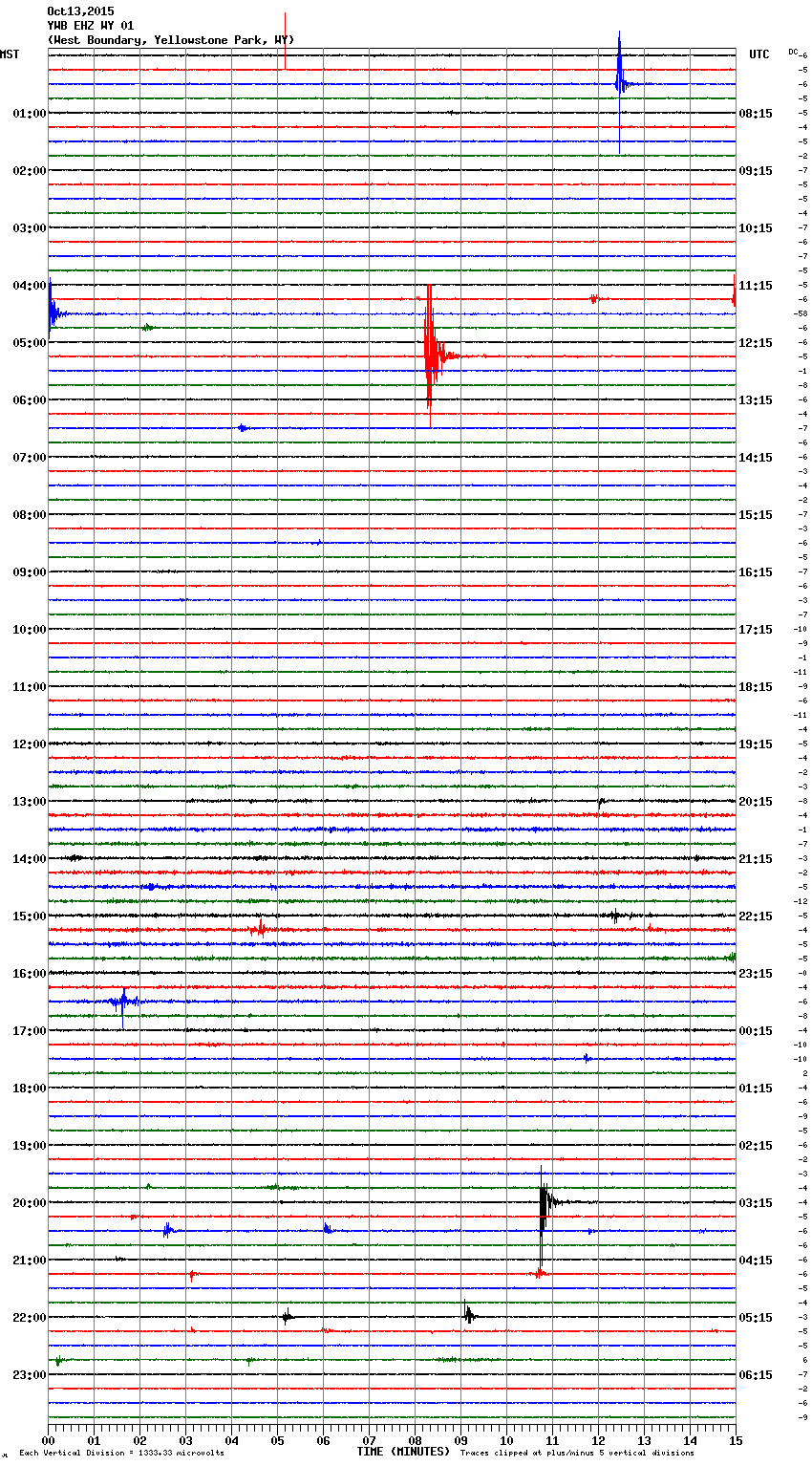
Task: Click the 16:15 UTC time label
Action: click(756, 572)
